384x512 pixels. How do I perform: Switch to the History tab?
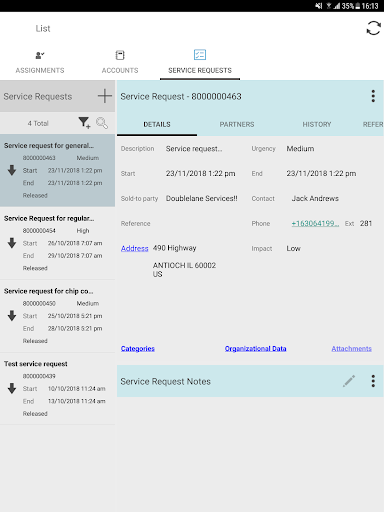[317, 124]
